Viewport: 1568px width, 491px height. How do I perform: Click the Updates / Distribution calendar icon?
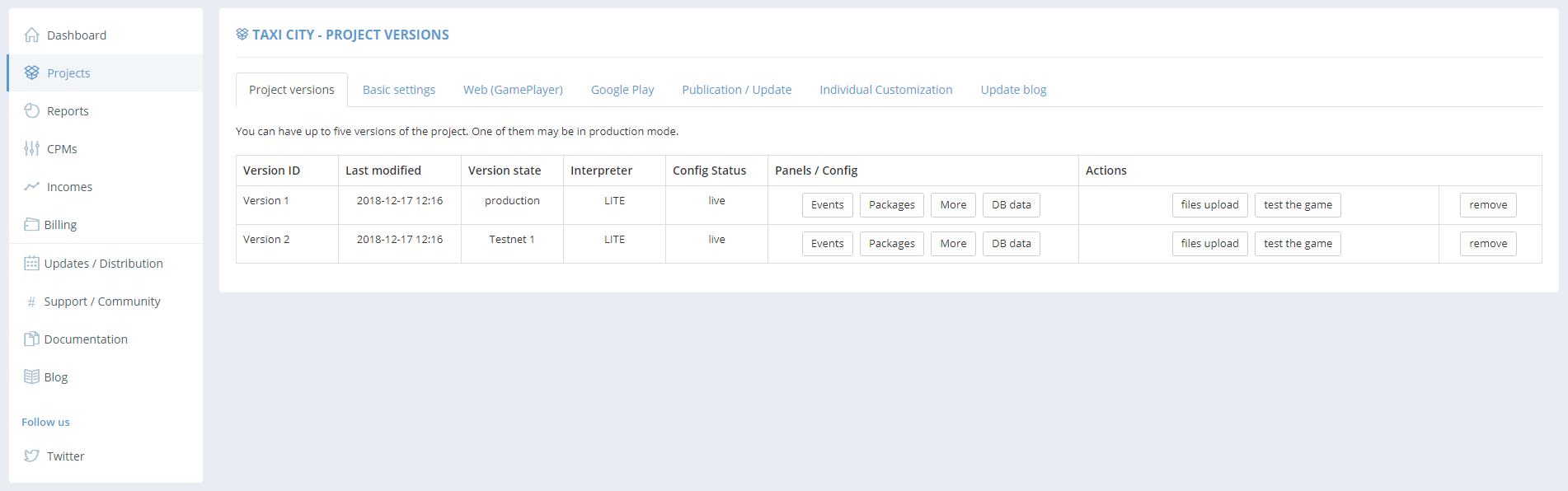pos(31,263)
